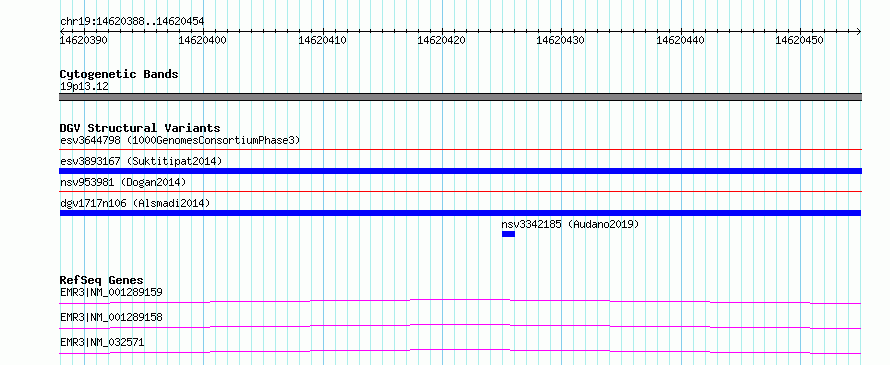Click the chr19:14620388..14620454 coordinate label
This screenshot has height=365, width=890.
point(132,22)
